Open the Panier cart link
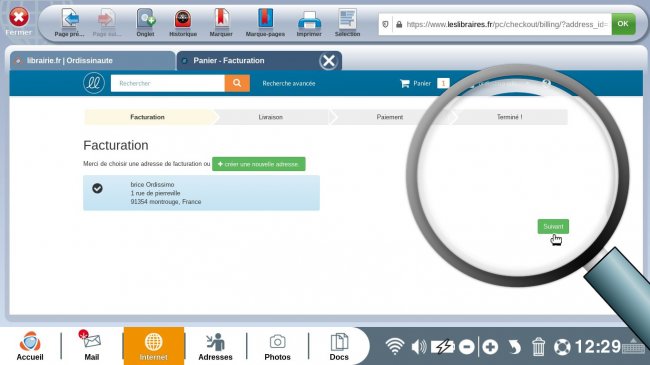650x365 pixels. click(416, 83)
